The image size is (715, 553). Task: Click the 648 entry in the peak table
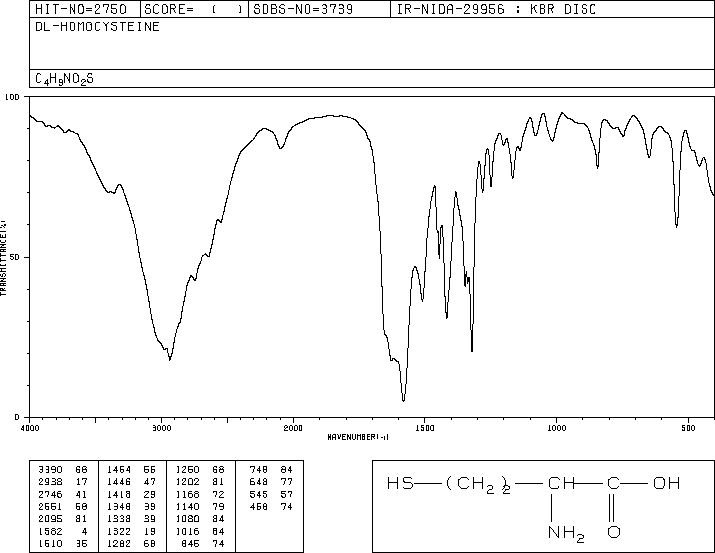[259, 482]
